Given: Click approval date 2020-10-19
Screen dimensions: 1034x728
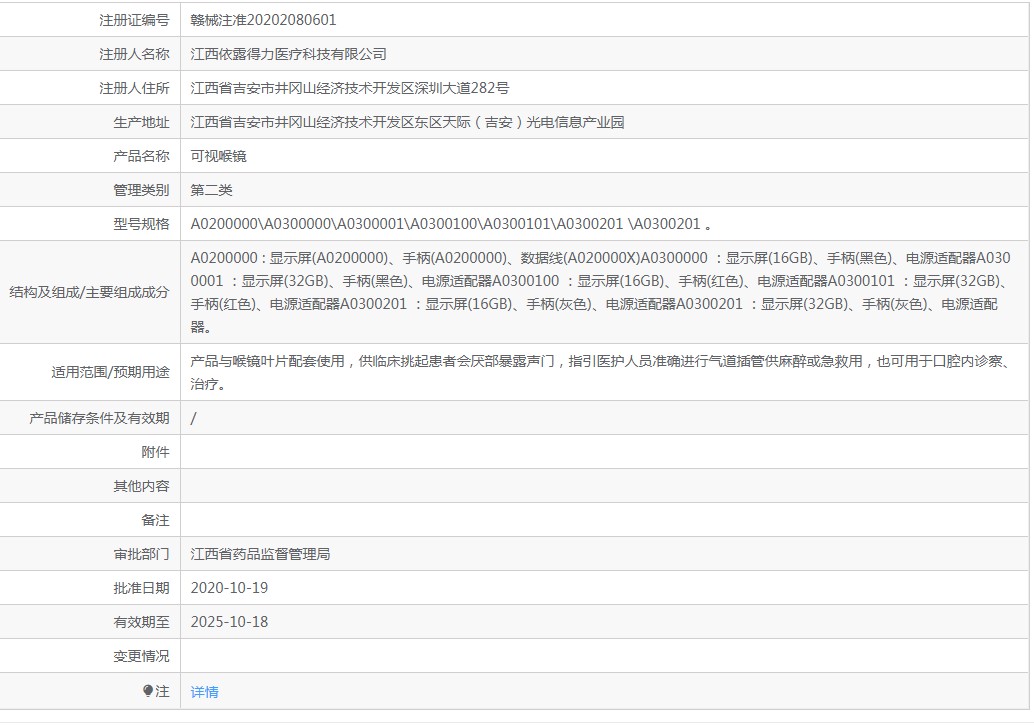Looking at the screenshot, I should pyautogui.click(x=229, y=588).
